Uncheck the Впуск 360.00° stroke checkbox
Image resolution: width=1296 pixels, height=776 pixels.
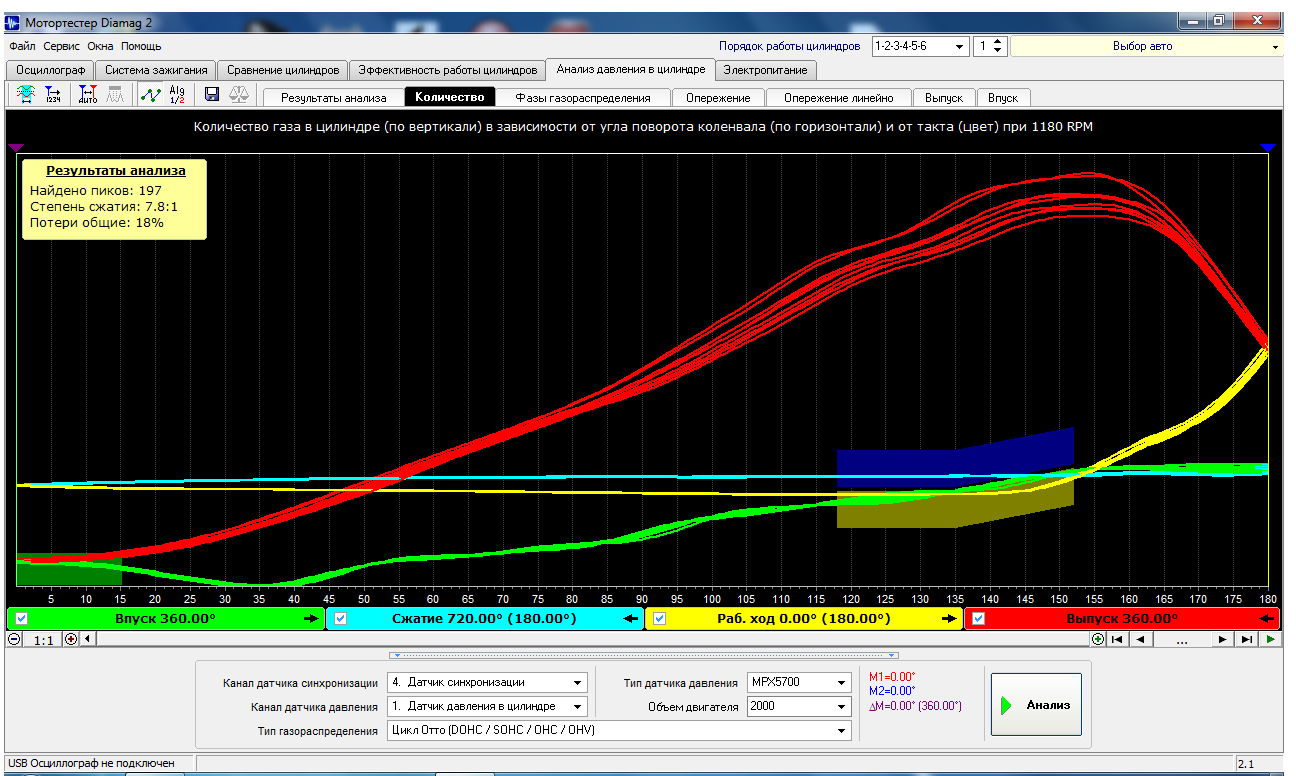click(22, 618)
